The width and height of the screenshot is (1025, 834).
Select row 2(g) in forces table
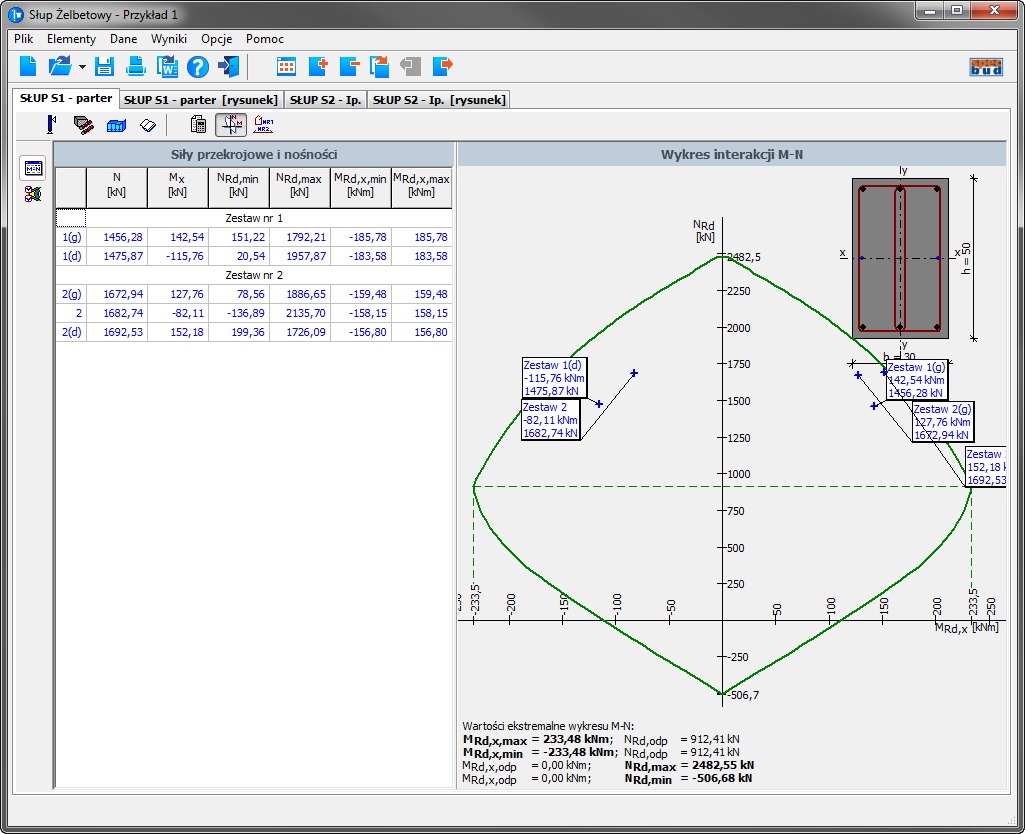point(71,293)
